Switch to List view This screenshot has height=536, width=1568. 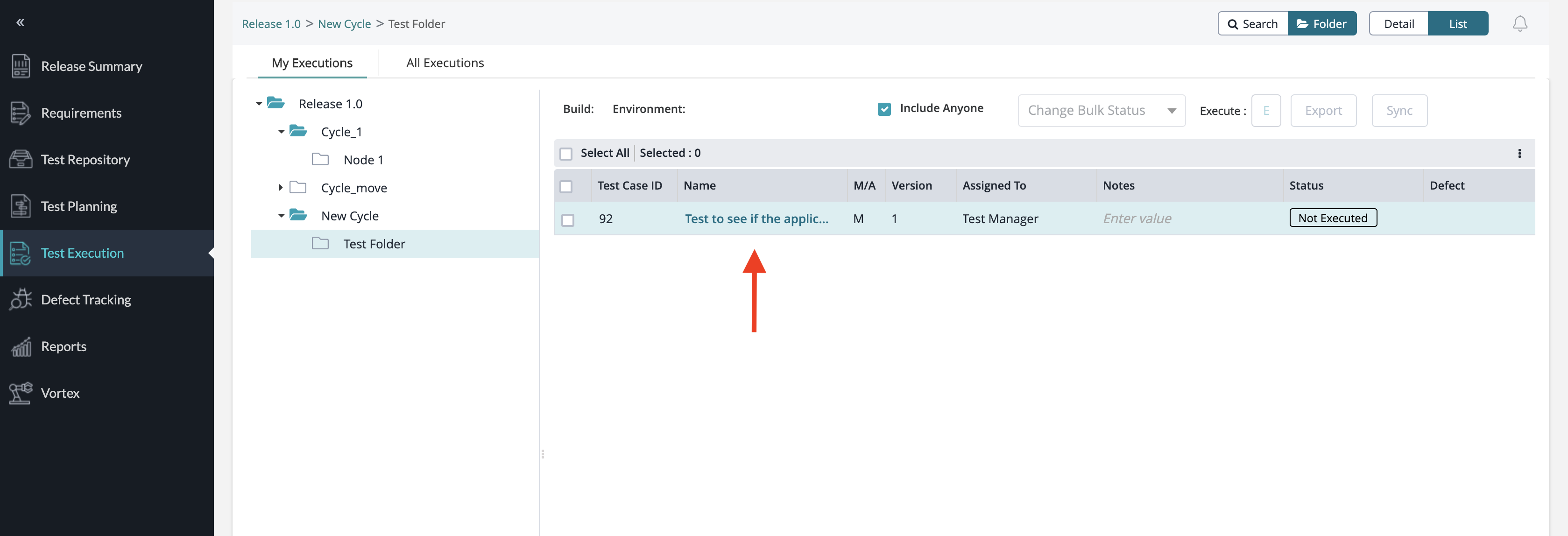tap(1458, 24)
